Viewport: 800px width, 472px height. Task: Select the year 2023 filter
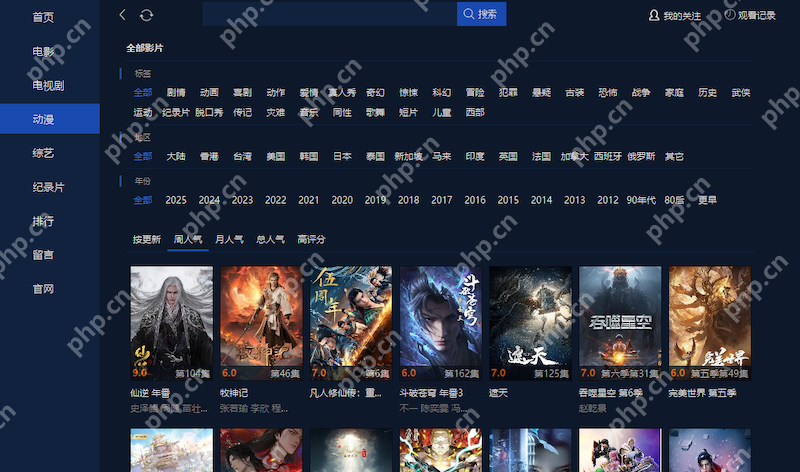pyautogui.click(x=242, y=200)
